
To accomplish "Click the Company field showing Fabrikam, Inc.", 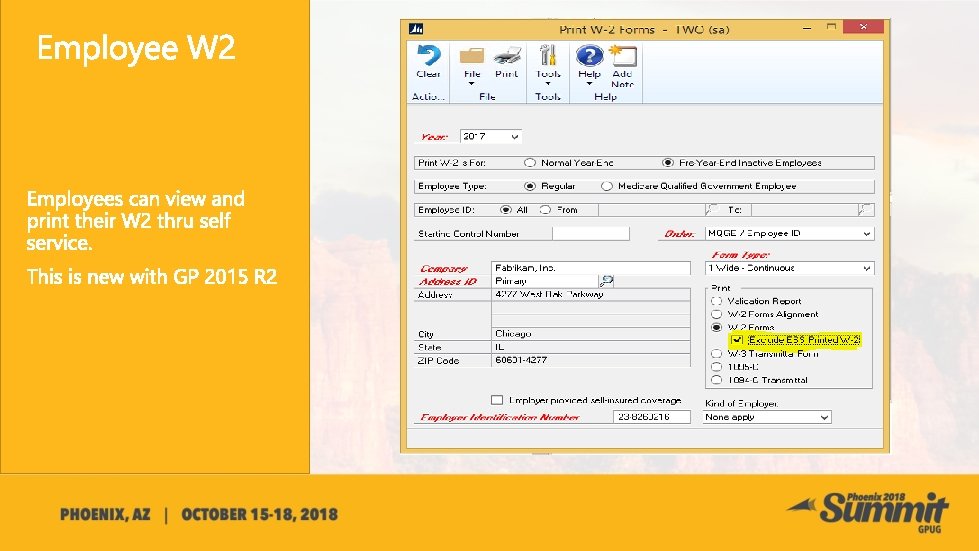I will point(591,268).
